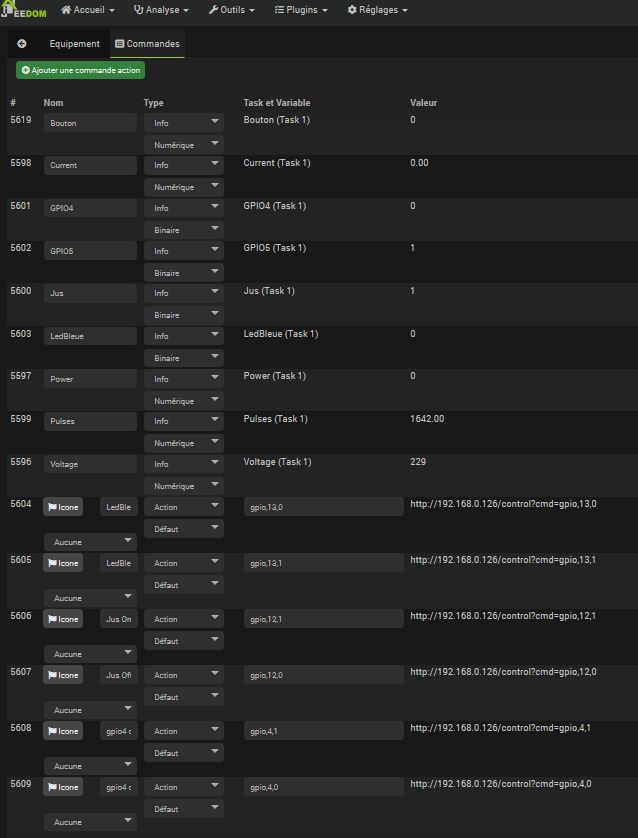Open the Action type dropdown for command 5606
The width and height of the screenshot is (638, 838).
184,619
